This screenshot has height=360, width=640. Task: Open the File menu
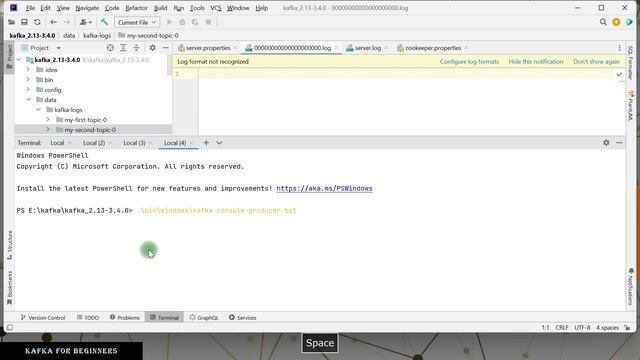coord(30,8)
